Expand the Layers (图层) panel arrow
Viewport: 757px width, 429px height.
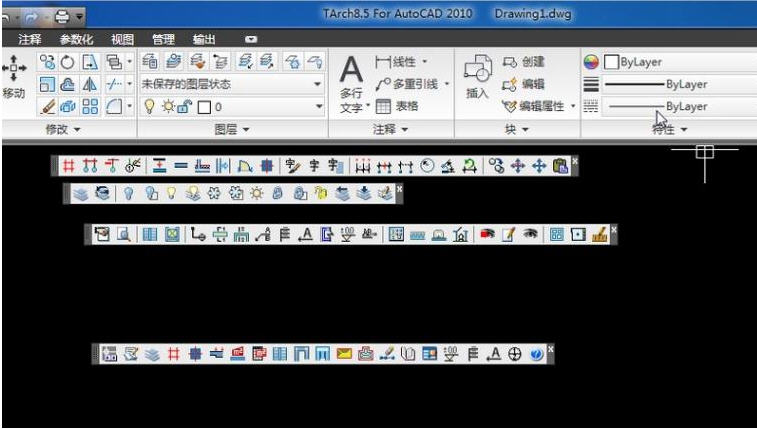[x=246, y=130]
